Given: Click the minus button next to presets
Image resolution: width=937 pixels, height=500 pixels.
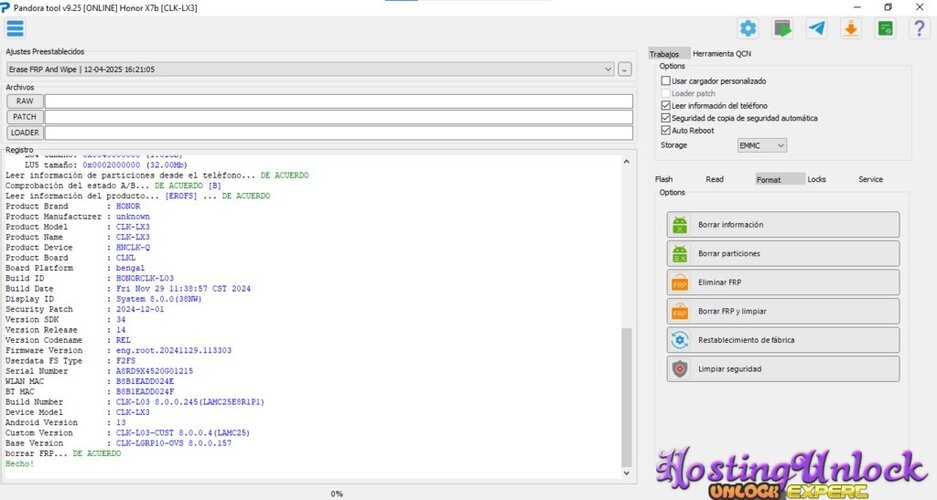Looking at the screenshot, I should (x=624, y=69).
